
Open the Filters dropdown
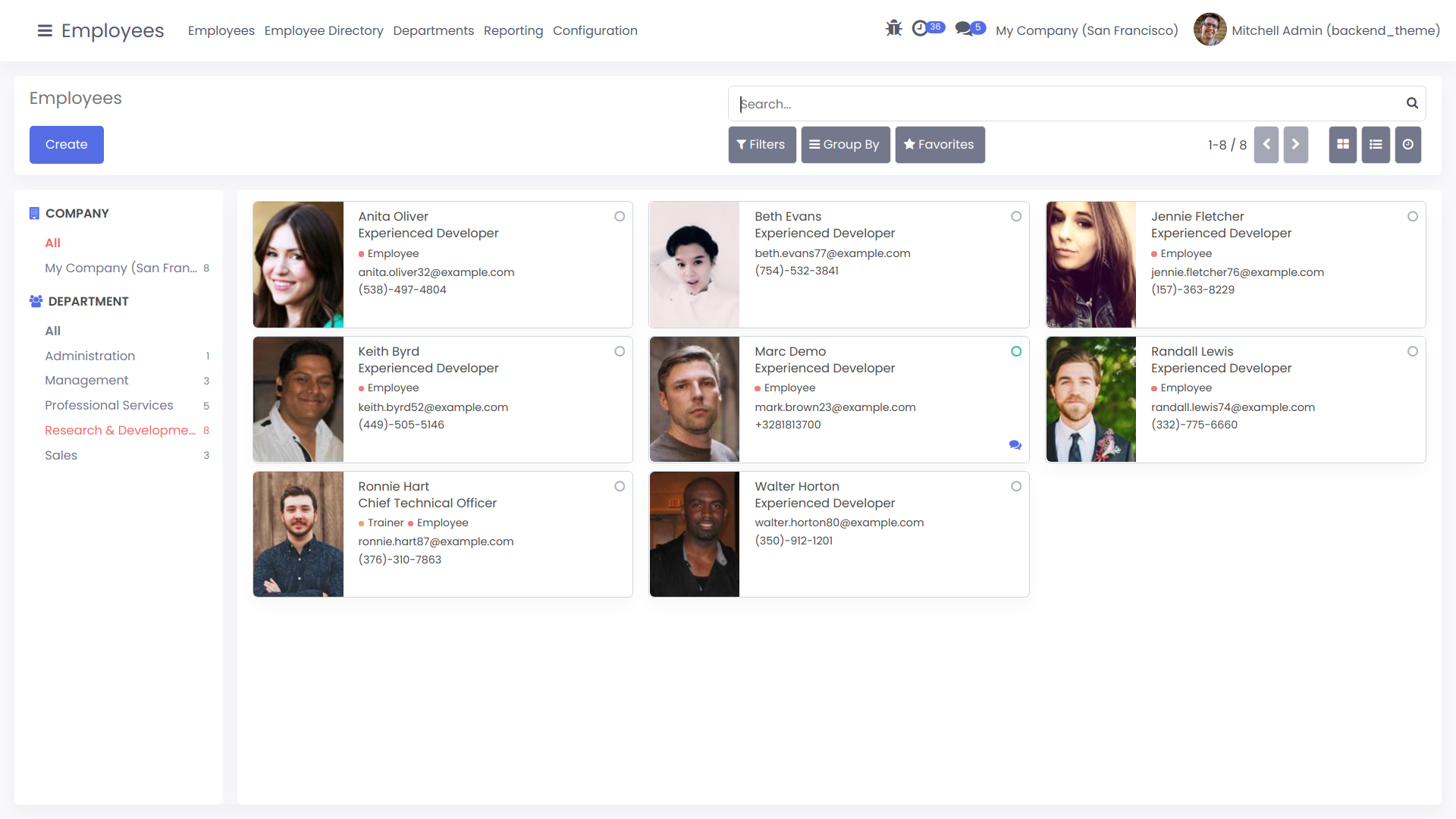coord(761,144)
